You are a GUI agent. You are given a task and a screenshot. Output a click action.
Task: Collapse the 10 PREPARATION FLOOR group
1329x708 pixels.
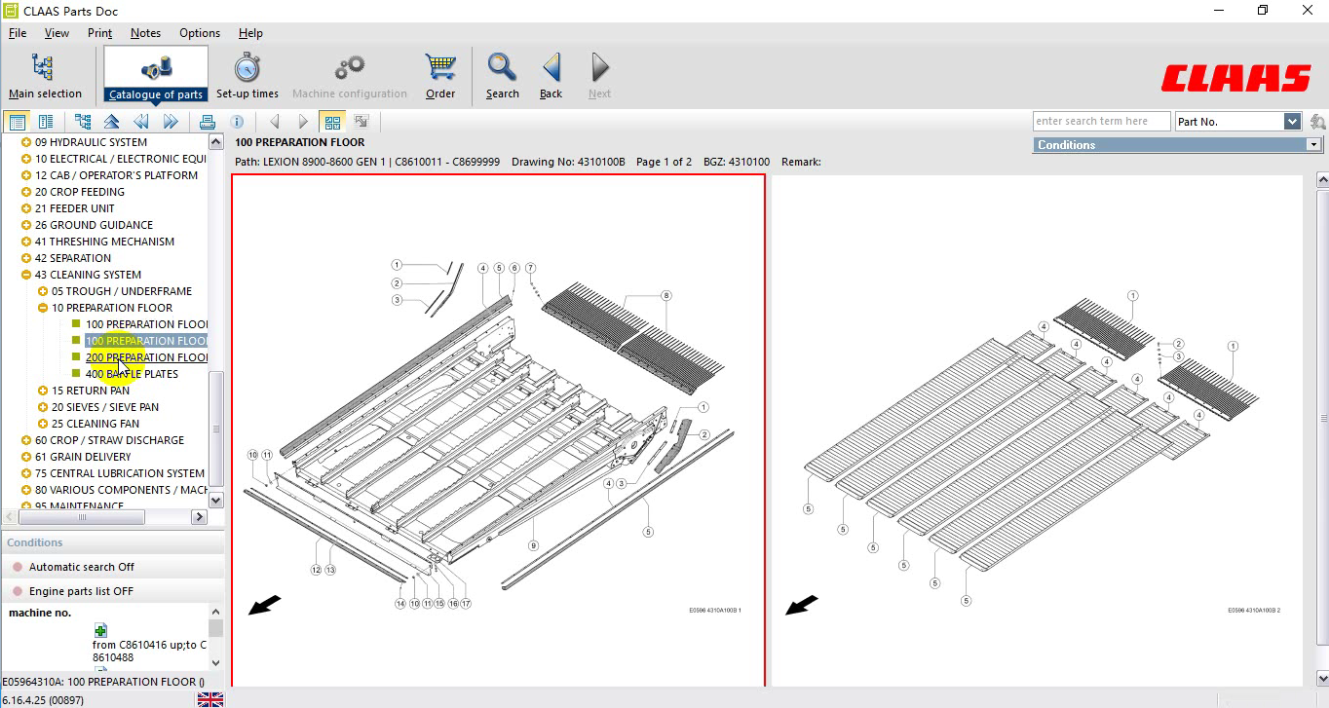click(x=43, y=308)
